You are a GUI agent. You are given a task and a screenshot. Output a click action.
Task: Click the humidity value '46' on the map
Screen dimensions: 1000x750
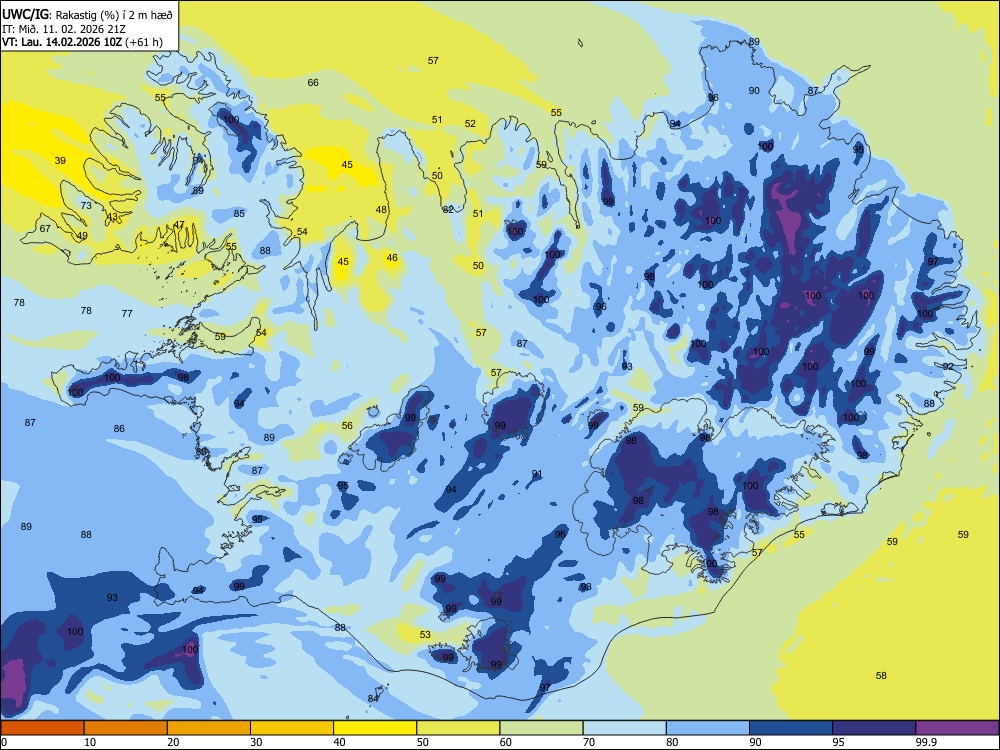coord(392,258)
